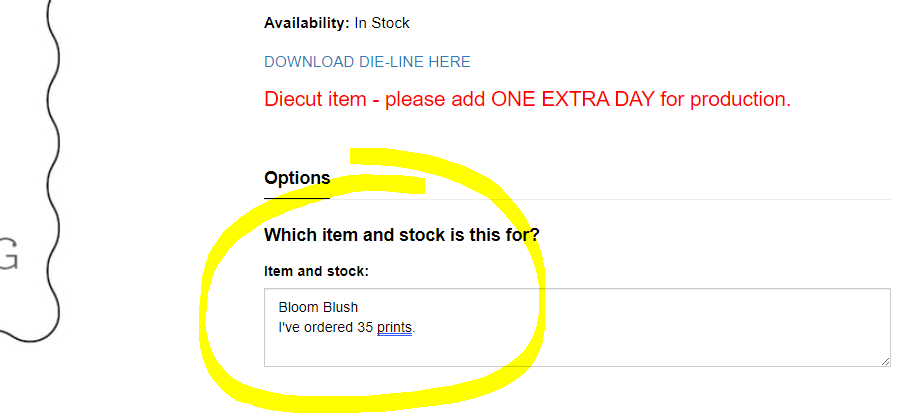
Task: Click the bold Availability label
Action: click(306, 23)
